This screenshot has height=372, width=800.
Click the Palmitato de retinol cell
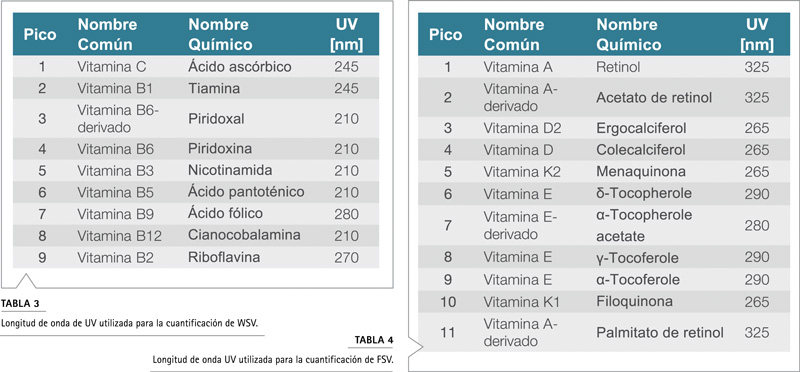tap(660, 333)
